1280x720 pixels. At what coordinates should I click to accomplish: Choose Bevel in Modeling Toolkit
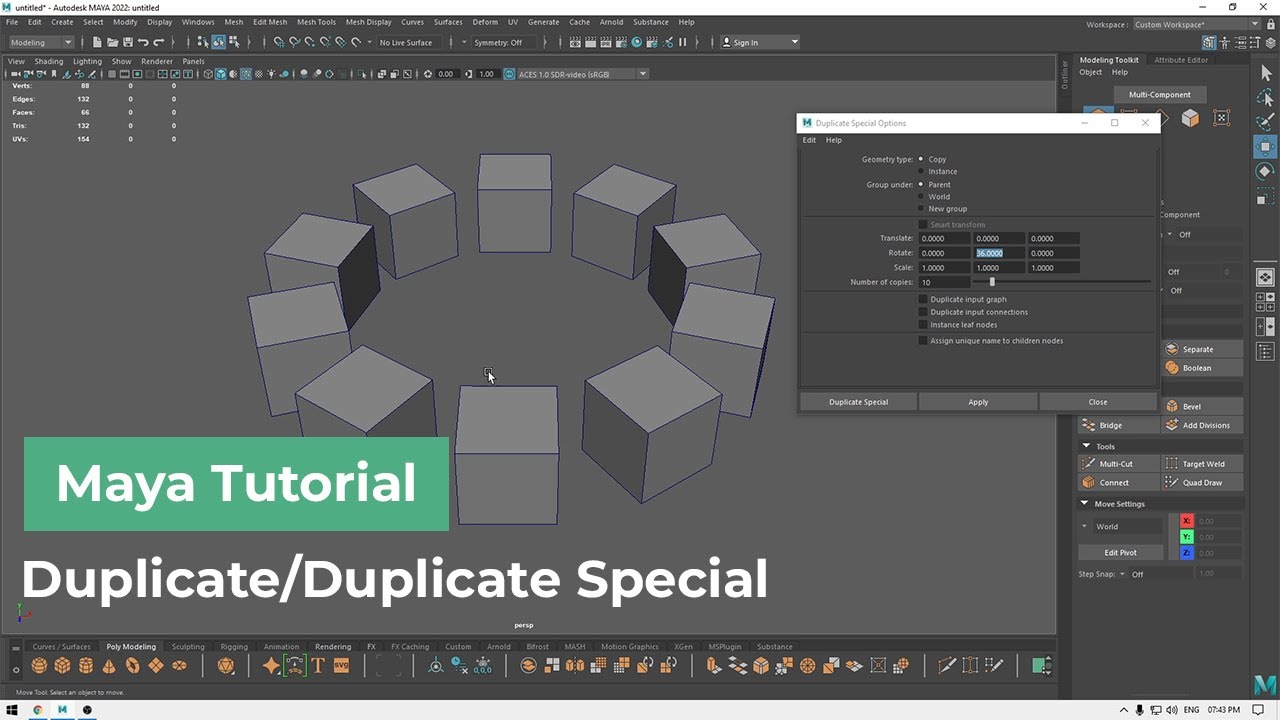click(x=1203, y=406)
